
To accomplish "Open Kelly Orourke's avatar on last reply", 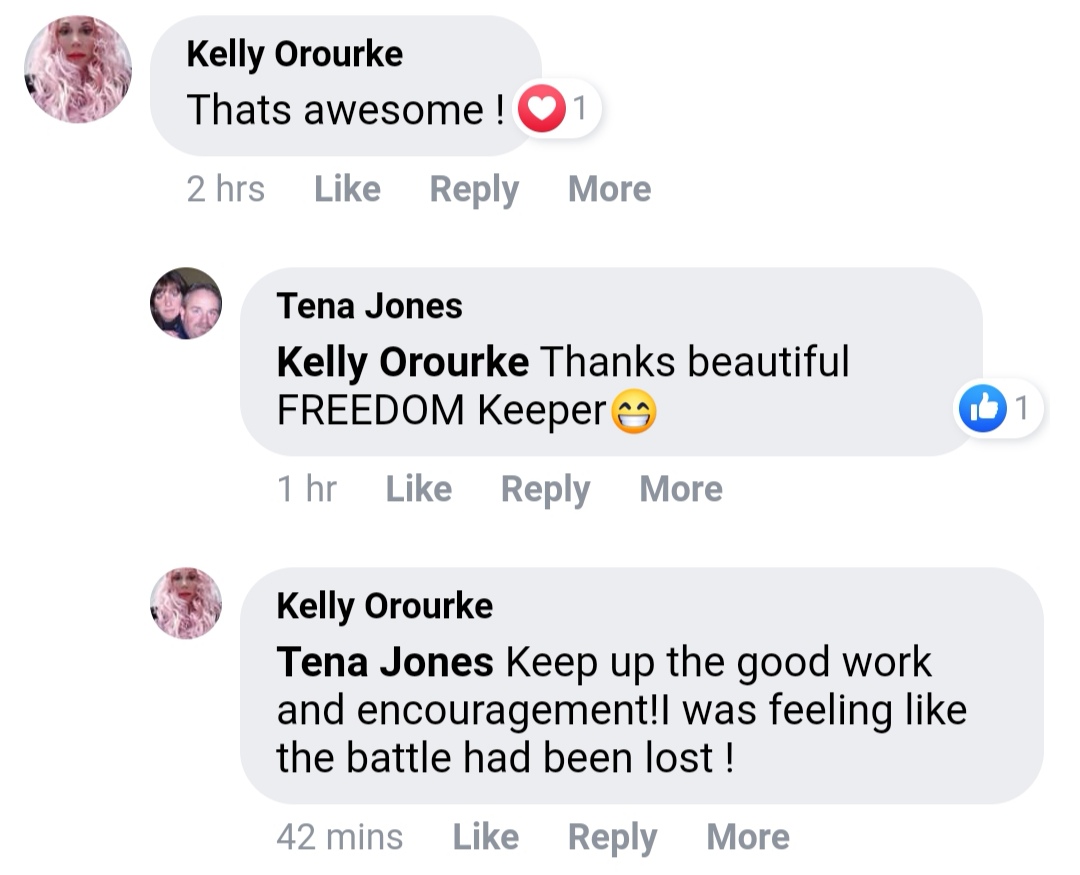I will point(186,603).
